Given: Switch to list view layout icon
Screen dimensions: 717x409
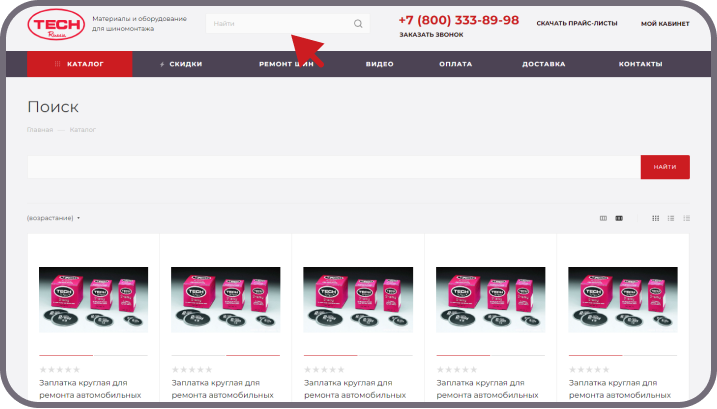Looking at the screenshot, I should coord(671,218).
